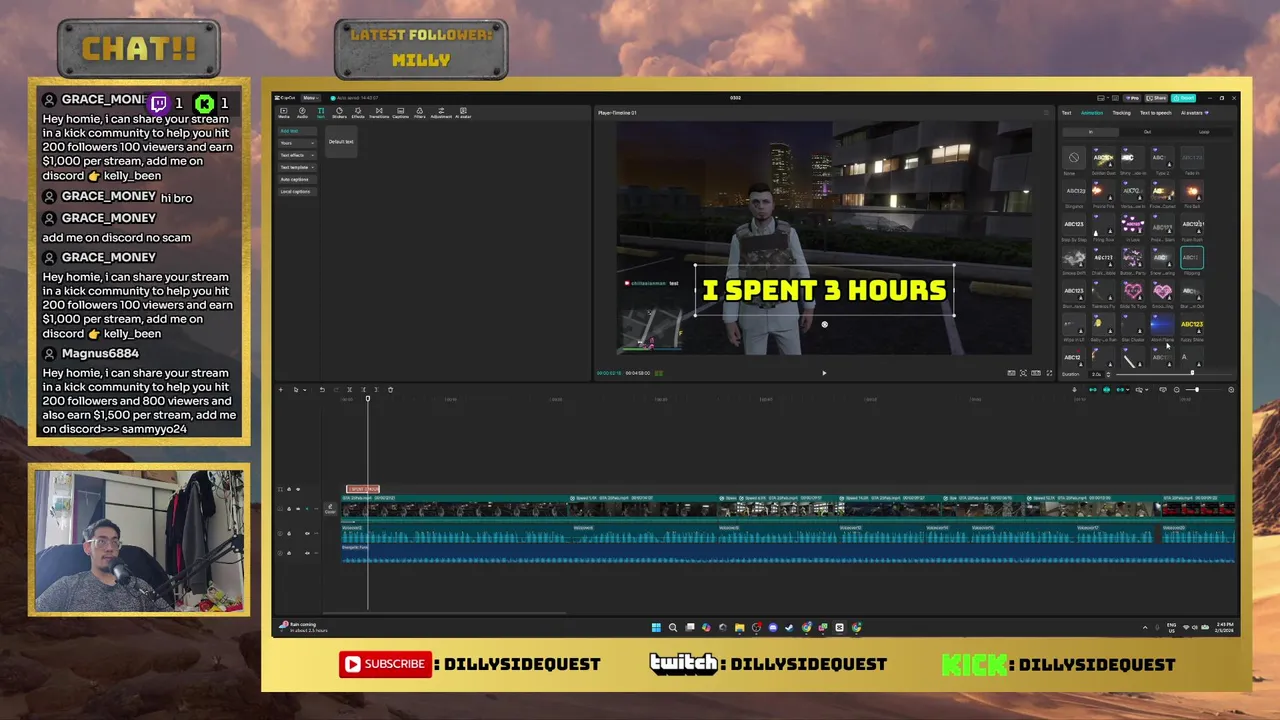1280x720 pixels.
Task: Click the Export button
Action: coord(1184,98)
